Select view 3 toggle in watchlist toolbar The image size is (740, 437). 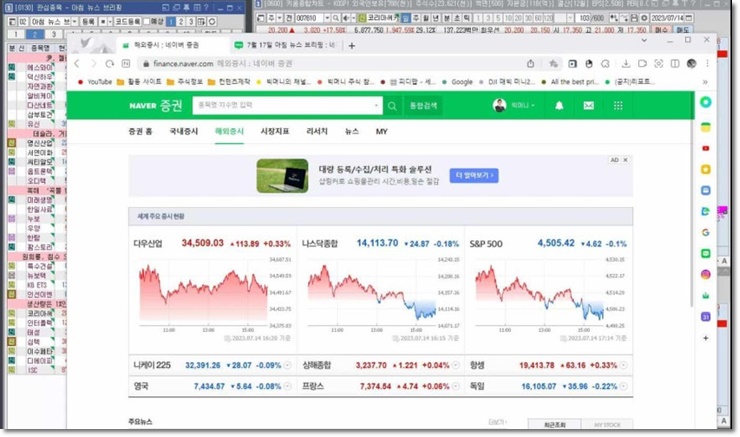191,21
